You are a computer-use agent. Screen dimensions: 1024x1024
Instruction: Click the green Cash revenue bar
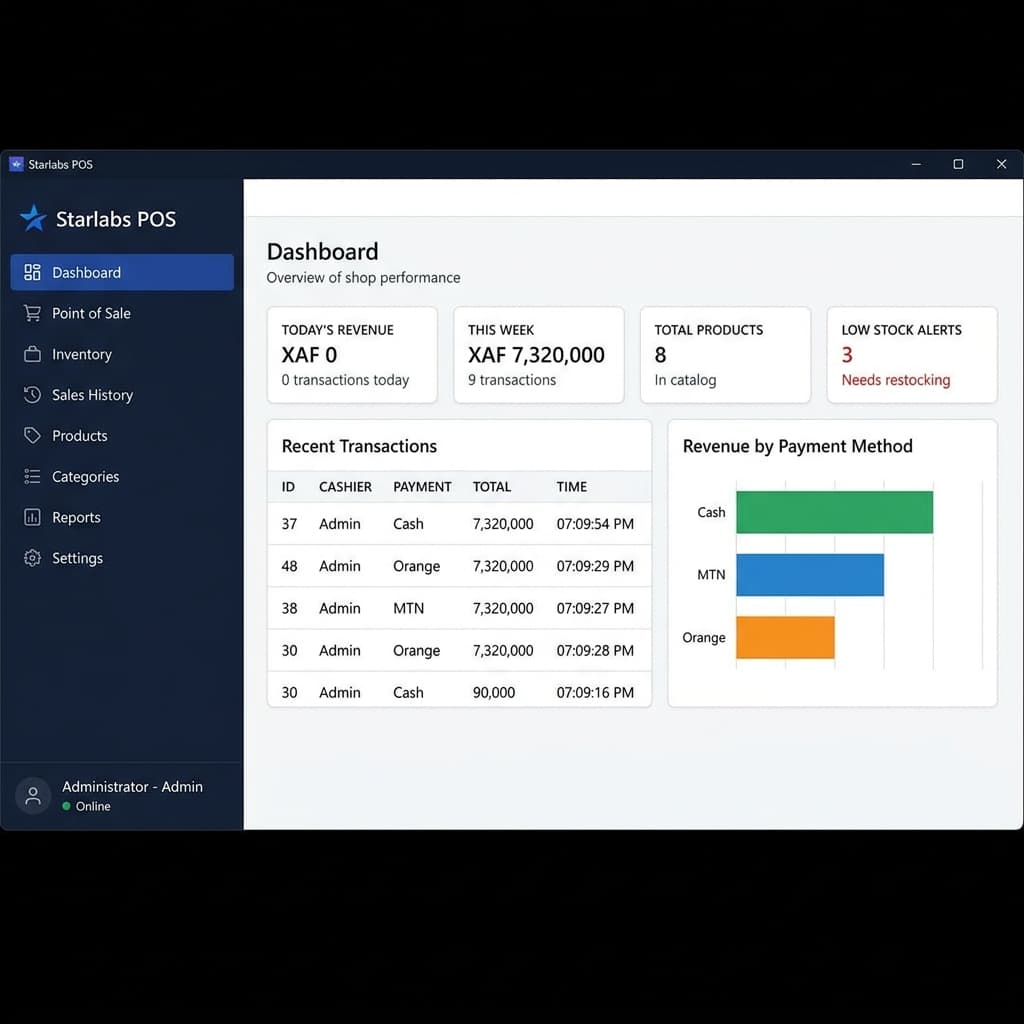pyautogui.click(x=835, y=512)
